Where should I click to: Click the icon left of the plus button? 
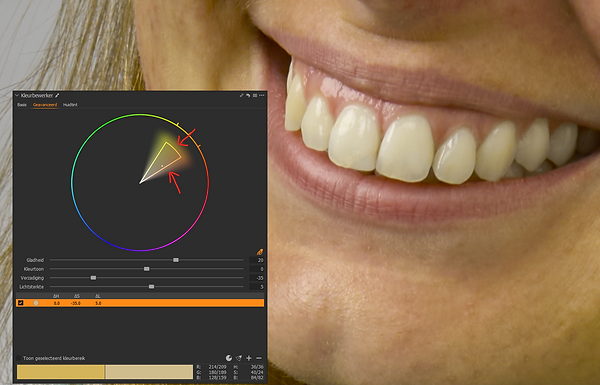[x=239, y=358]
